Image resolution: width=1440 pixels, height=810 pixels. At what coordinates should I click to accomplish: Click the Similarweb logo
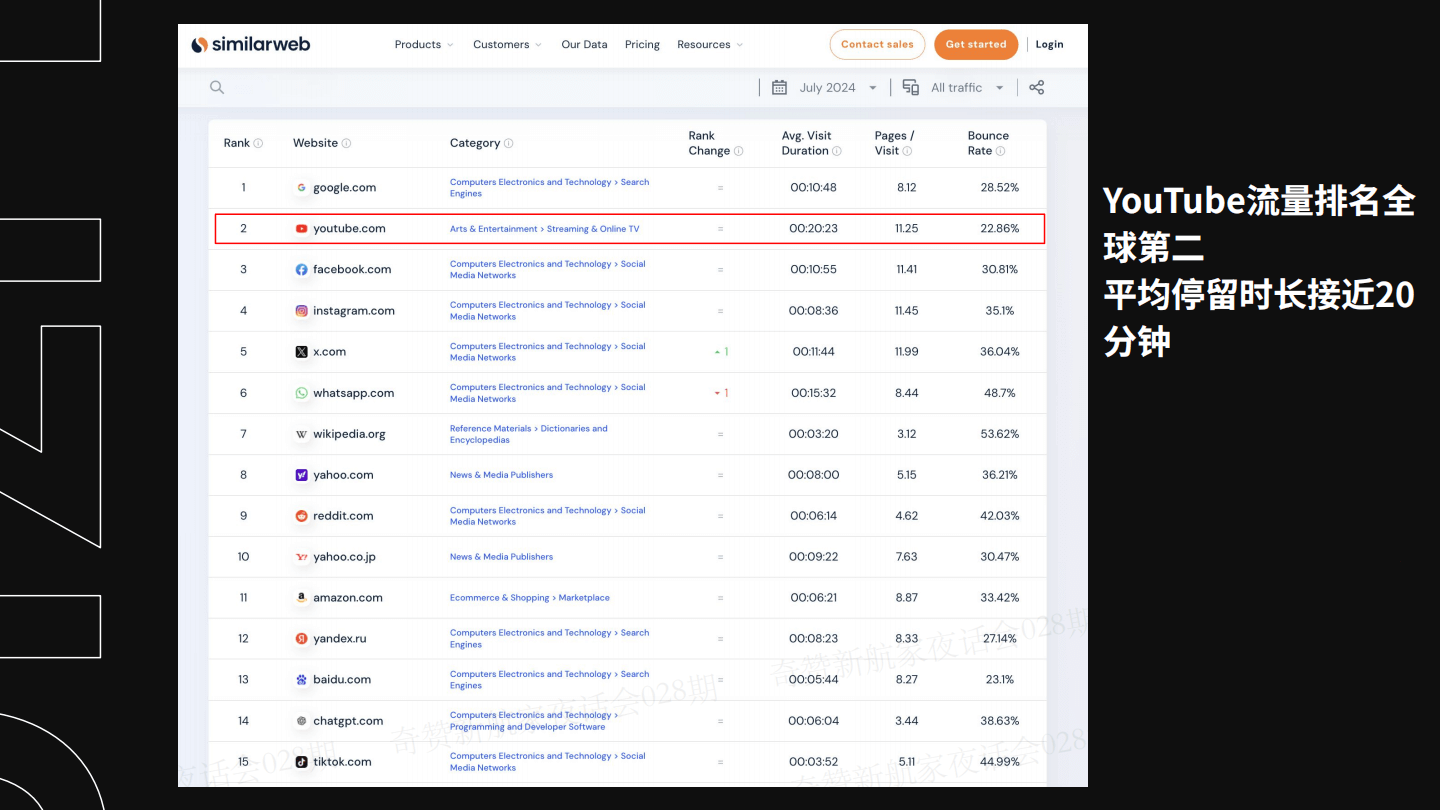click(250, 44)
